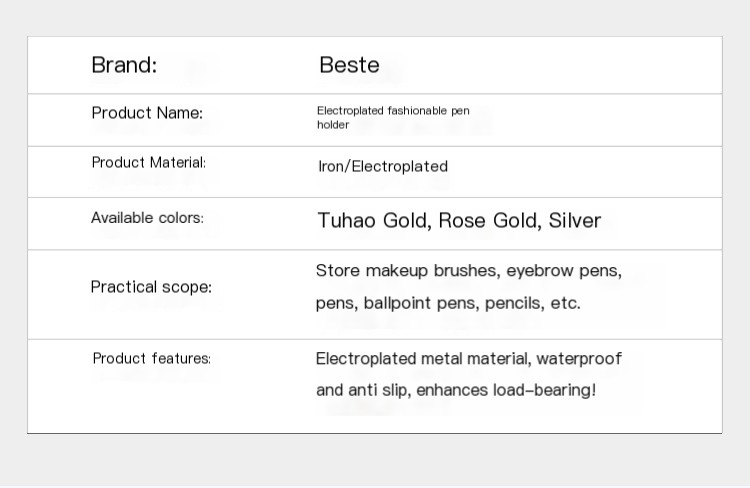
Task: Click the 'Practical scope:' label
Action: tap(151, 287)
